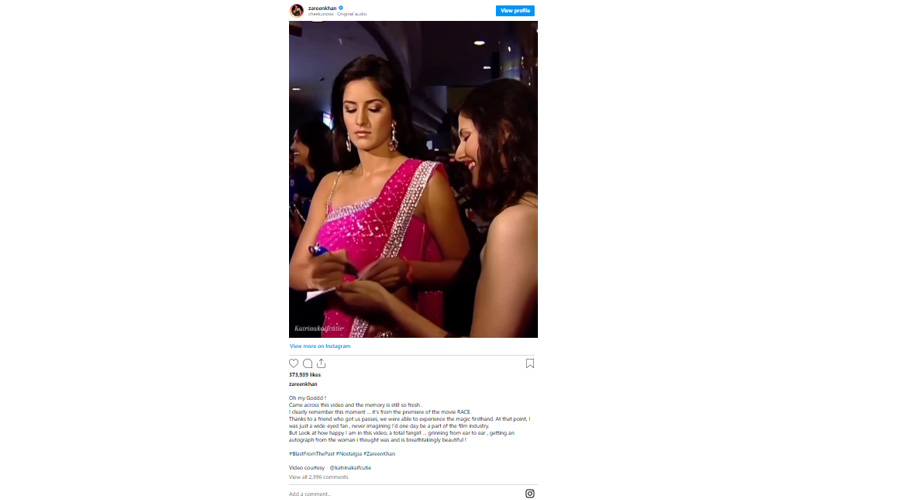This screenshot has width=900, height=500.
Task: Click the View profile button
Action: click(x=515, y=10)
